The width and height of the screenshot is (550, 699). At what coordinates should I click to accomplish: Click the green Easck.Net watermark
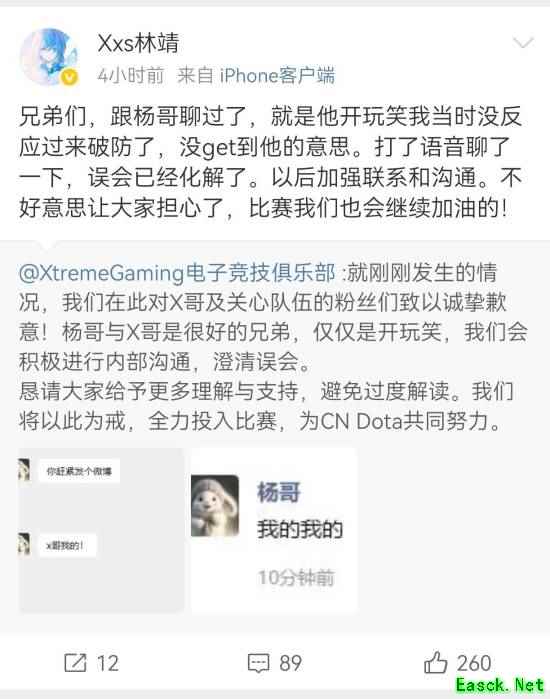click(500, 685)
